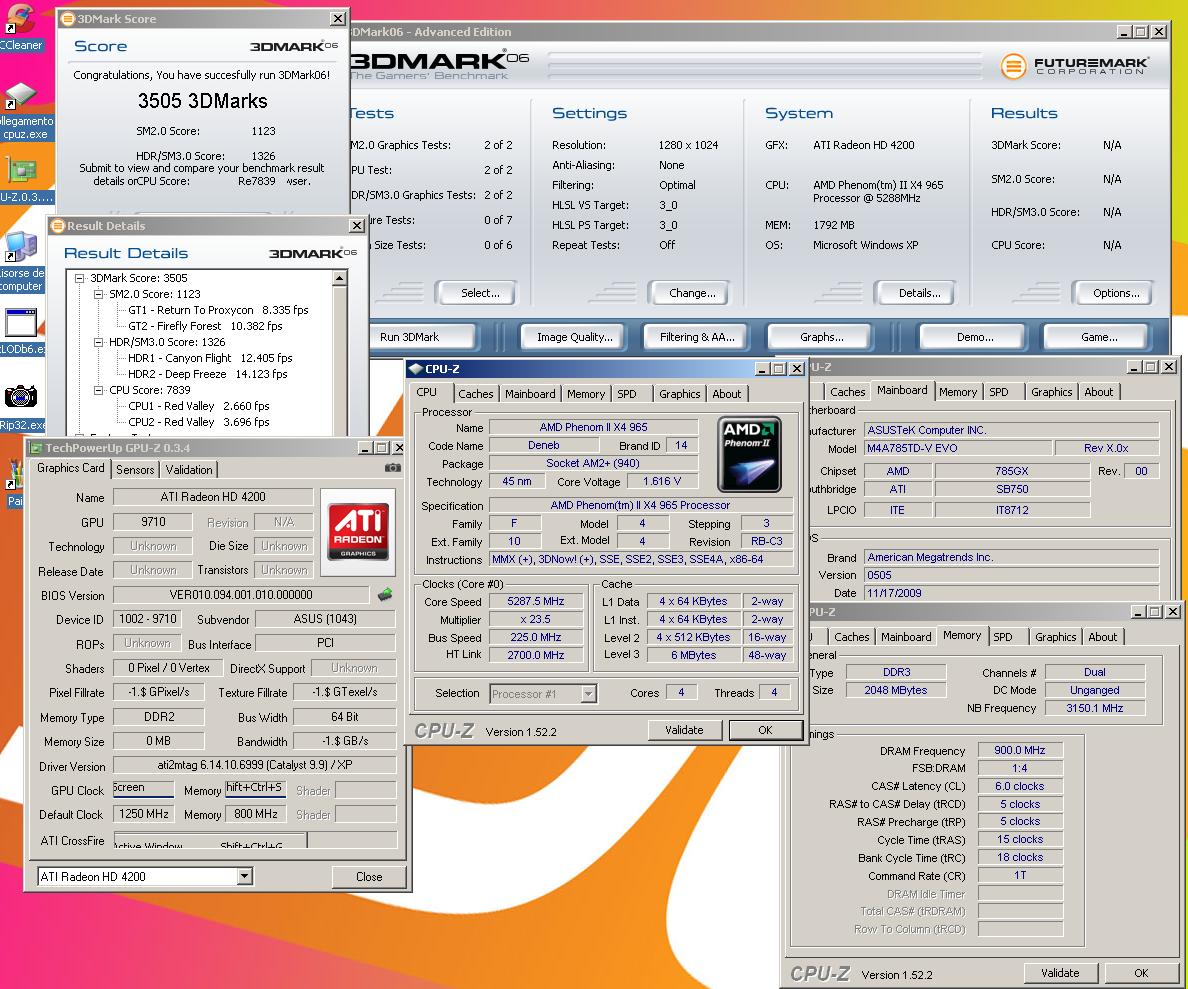
Task: Click the DRAM Frequency value 900.0 MHz
Action: click(1020, 750)
